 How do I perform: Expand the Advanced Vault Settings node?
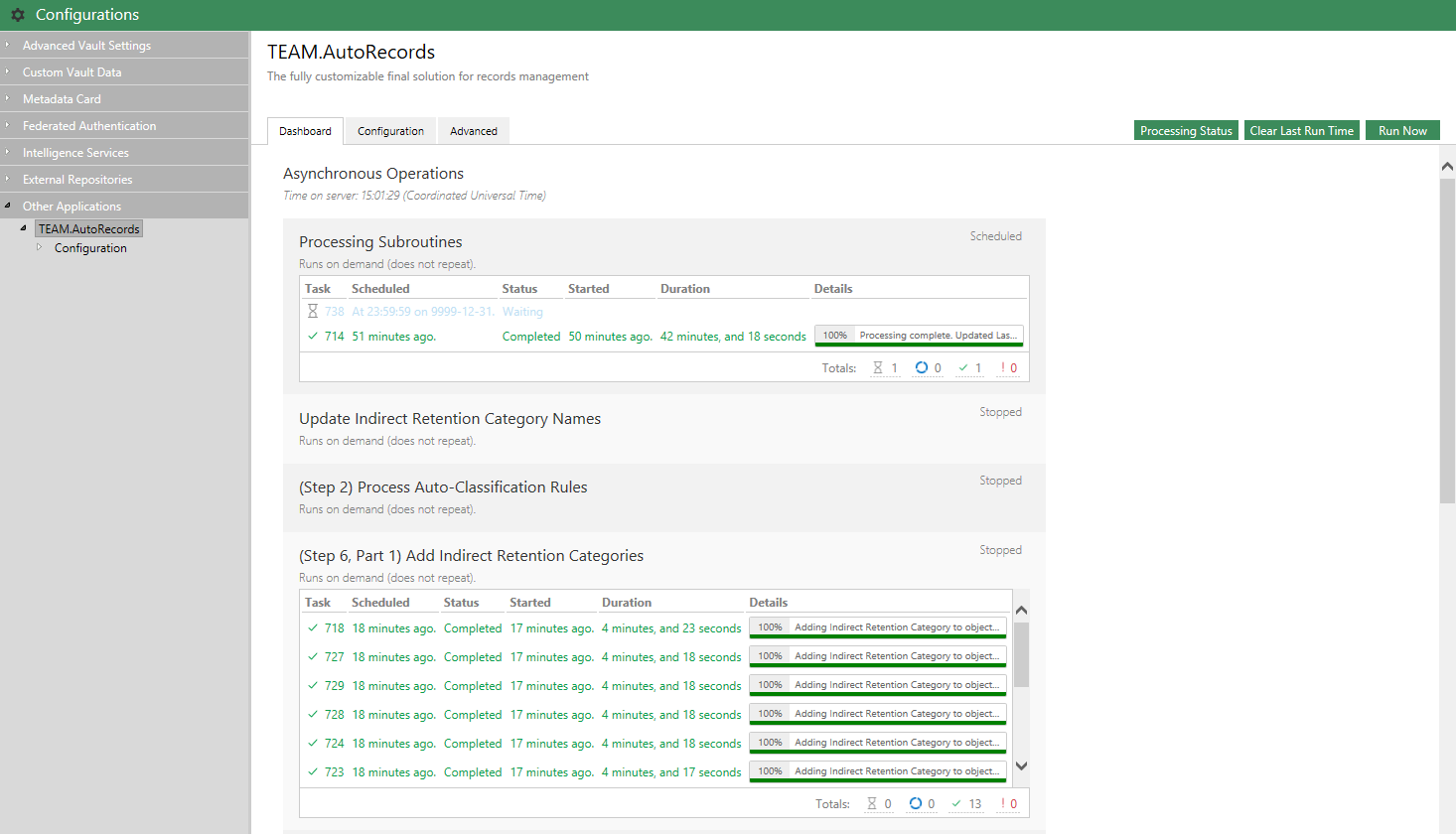point(7,45)
